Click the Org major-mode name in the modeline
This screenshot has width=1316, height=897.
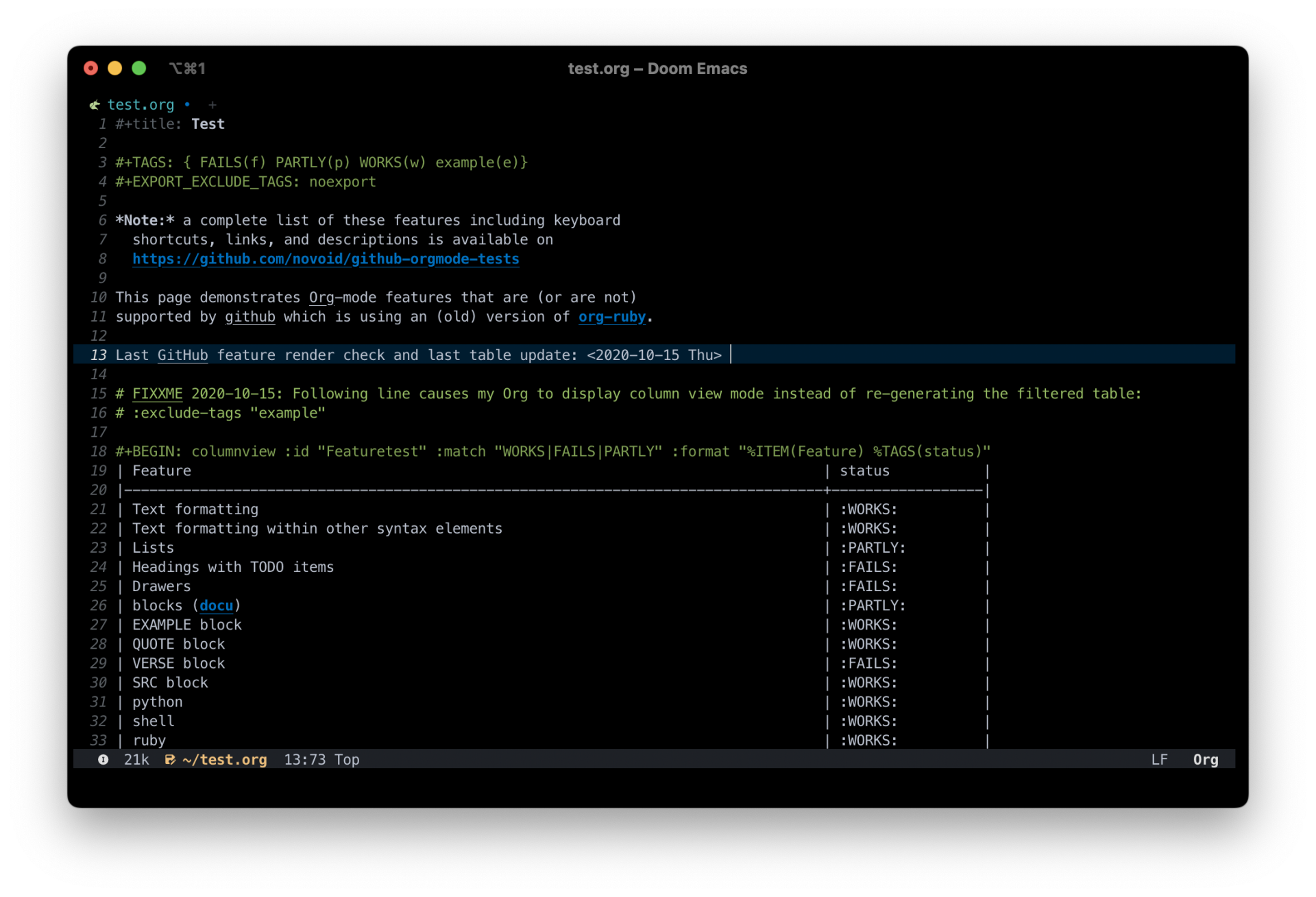click(x=1206, y=759)
